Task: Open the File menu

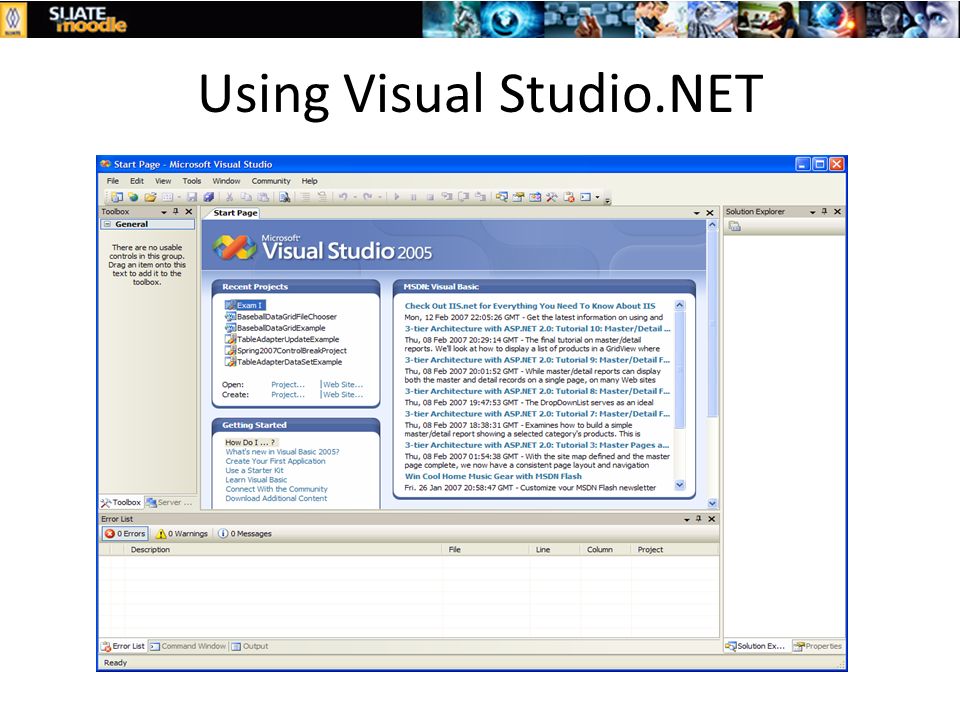Action: pos(113,181)
